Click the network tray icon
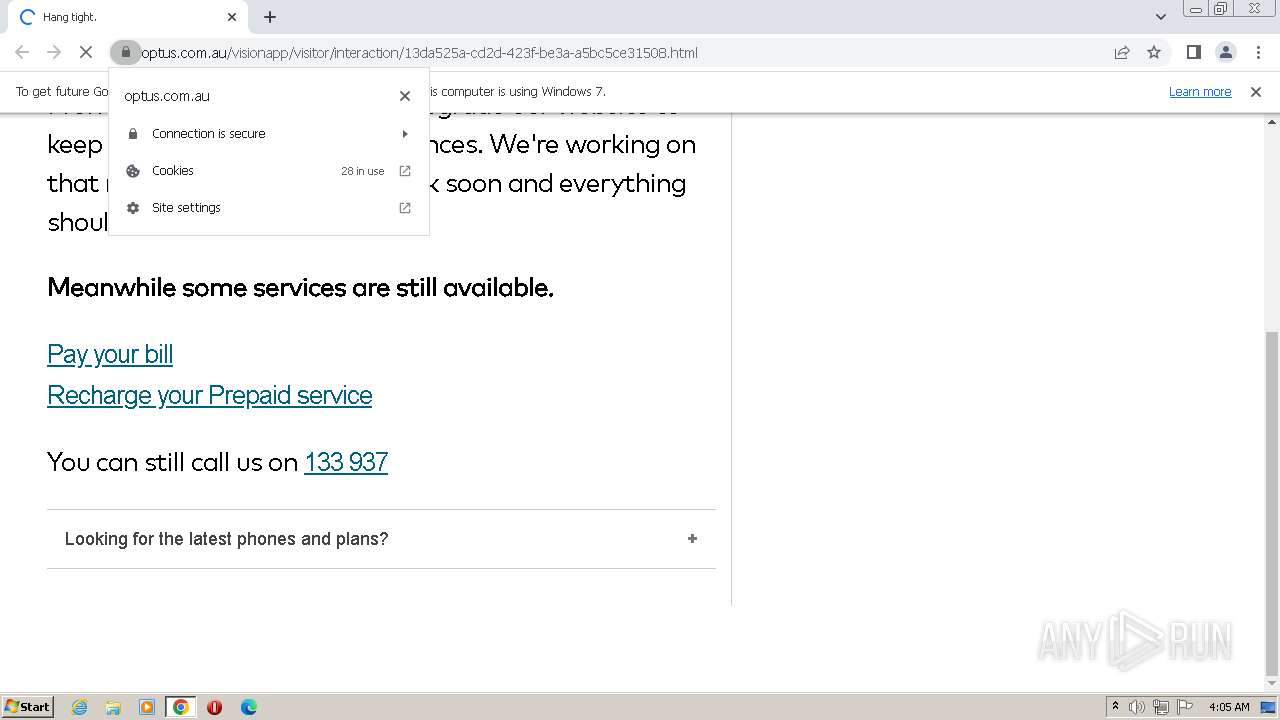Screen dimensions: 1280x720 point(1161,707)
